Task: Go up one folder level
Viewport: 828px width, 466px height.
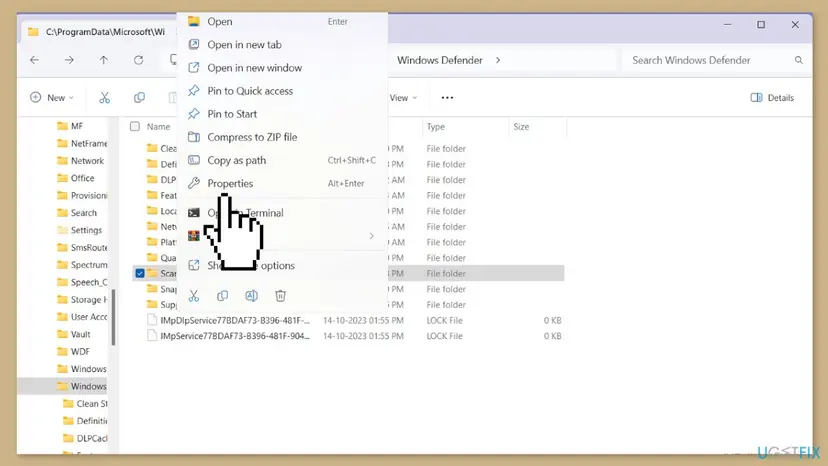Action: tap(104, 60)
